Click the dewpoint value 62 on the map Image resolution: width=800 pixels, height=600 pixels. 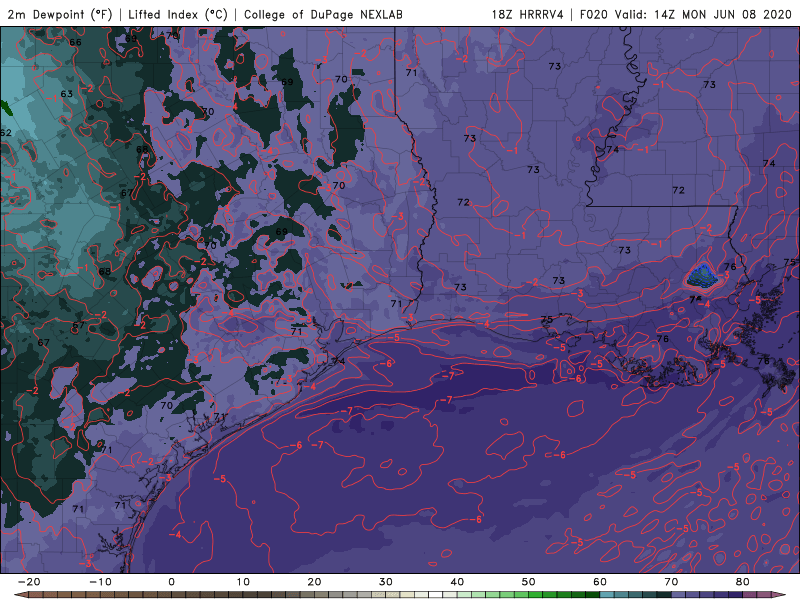[6, 133]
